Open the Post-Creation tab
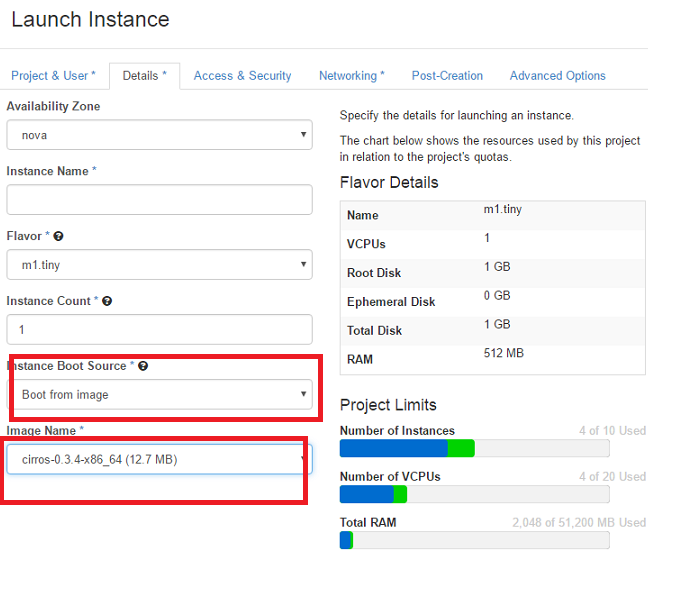 (447, 76)
